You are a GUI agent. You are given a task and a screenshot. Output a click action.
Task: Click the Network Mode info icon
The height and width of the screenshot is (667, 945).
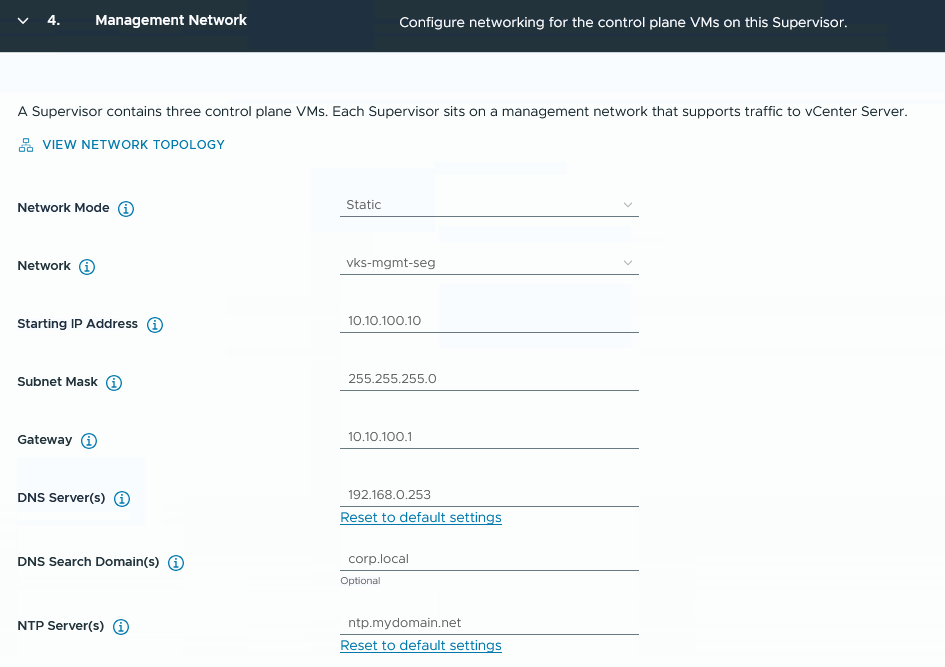(x=125, y=208)
